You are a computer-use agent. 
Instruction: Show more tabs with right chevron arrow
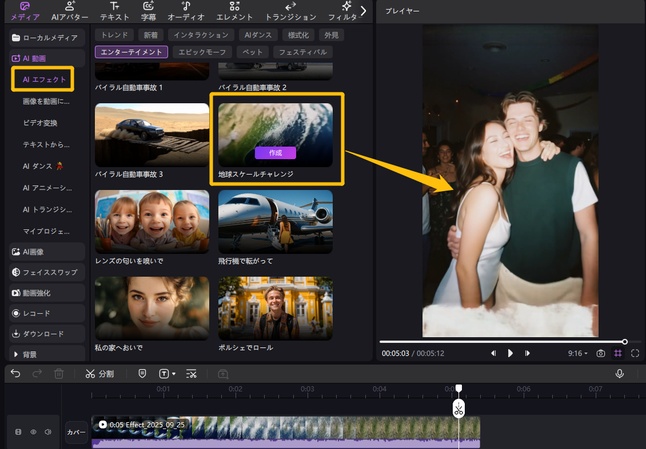362,11
